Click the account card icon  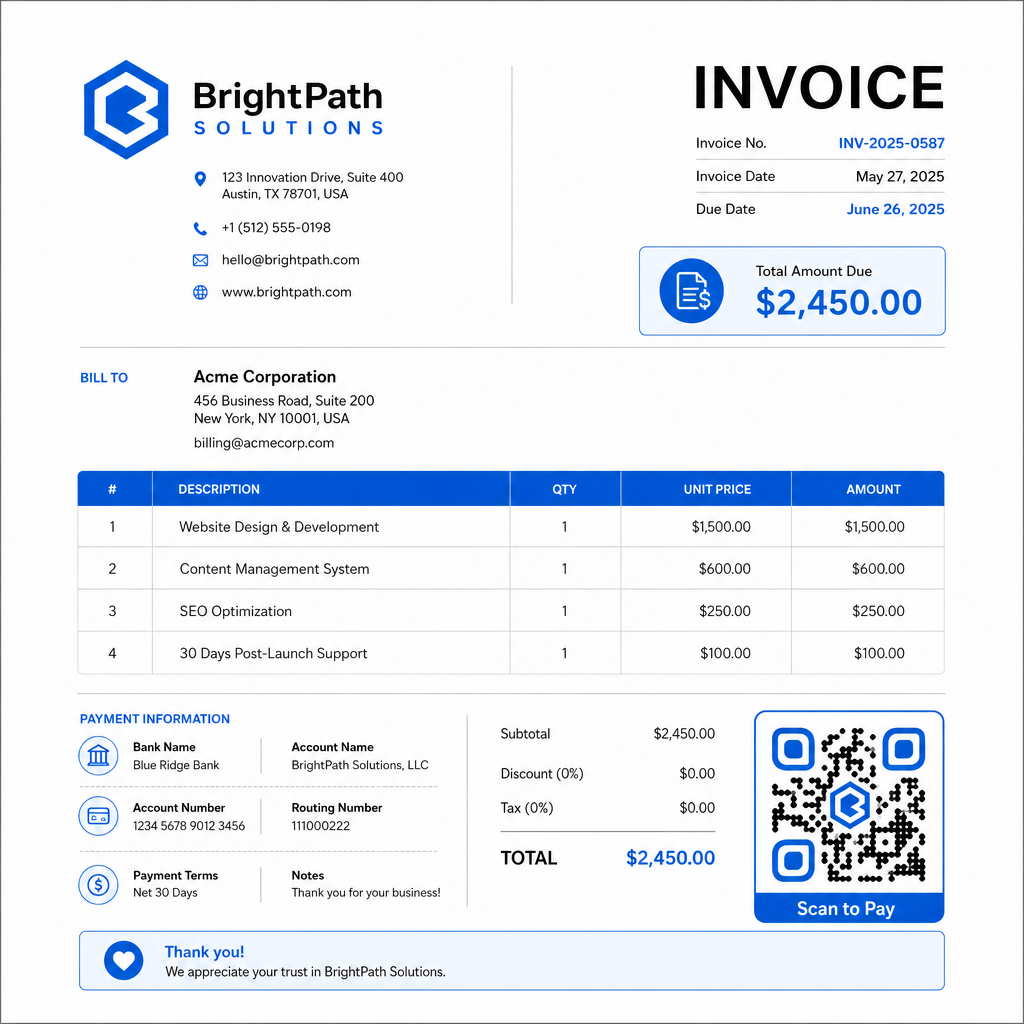pyautogui.click(x=99, y=816)
